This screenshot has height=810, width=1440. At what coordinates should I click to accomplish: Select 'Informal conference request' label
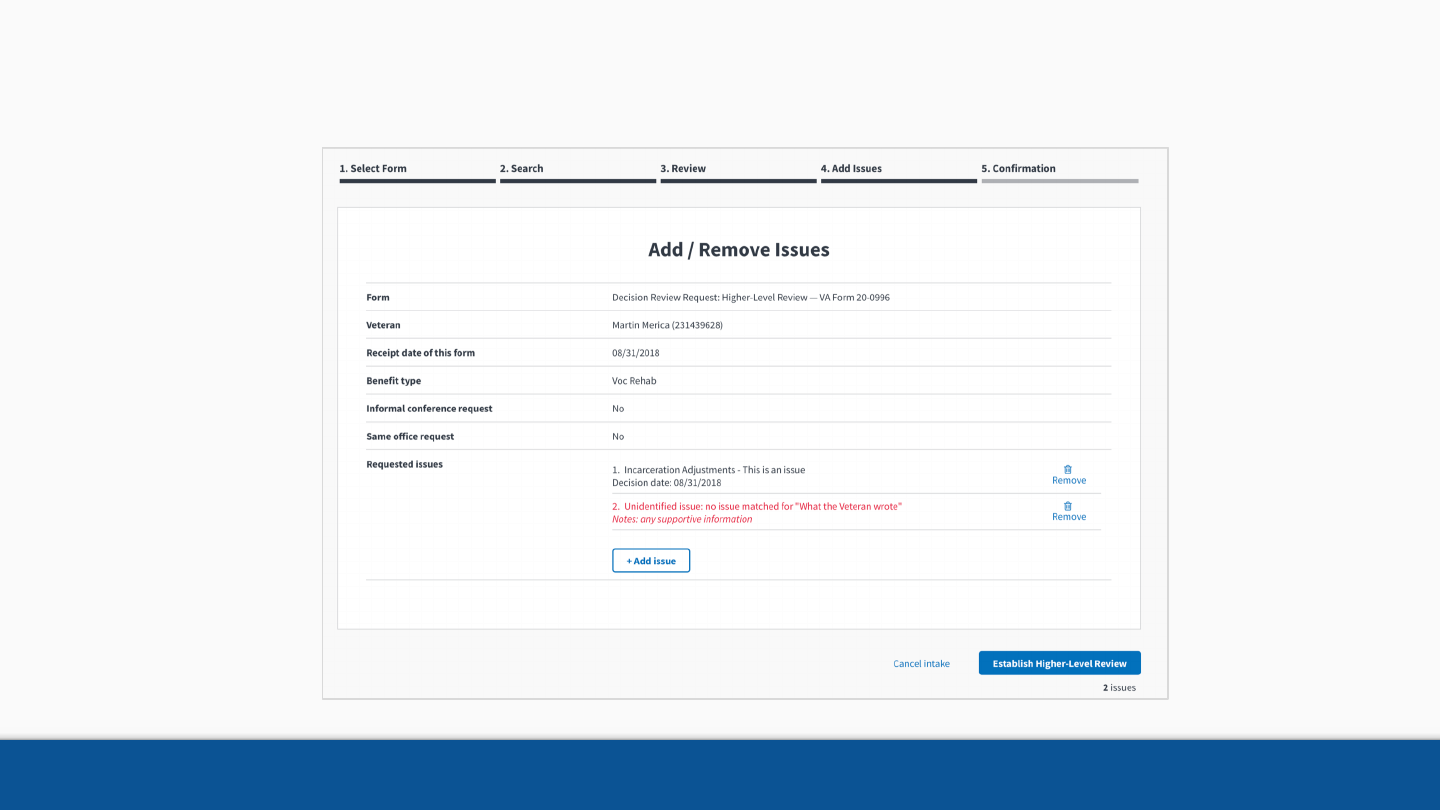pos(429,409)
